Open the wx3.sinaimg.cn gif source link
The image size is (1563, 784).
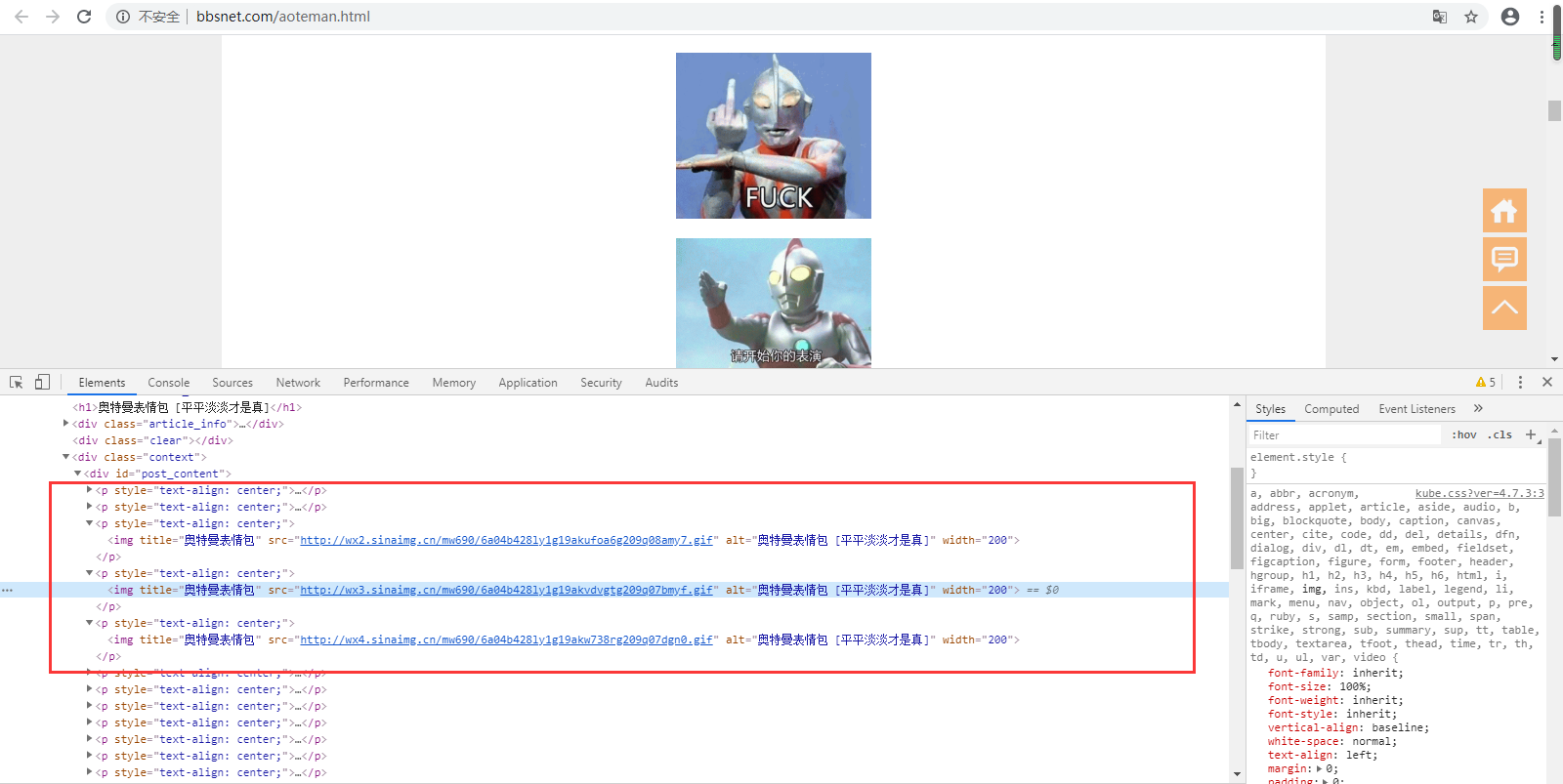click(506, 590)
